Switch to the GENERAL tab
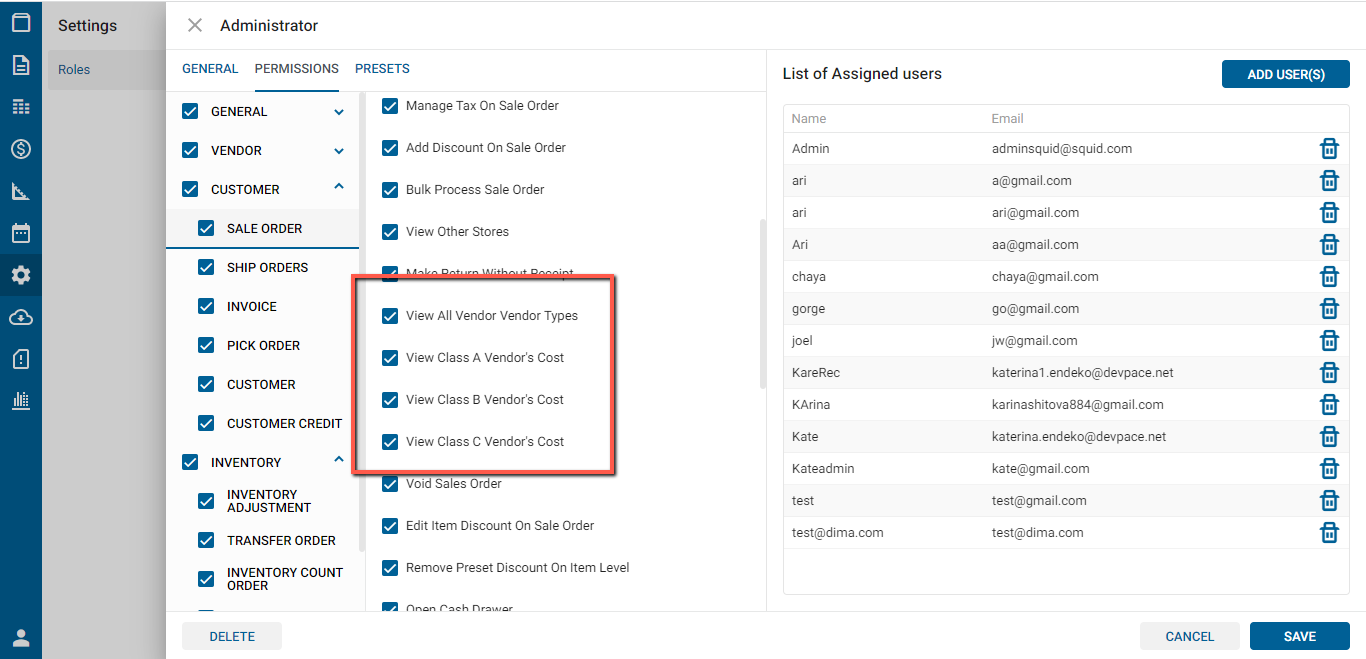Image resolution: width=1366 pixels, height=659 pixels. (210, 69)
